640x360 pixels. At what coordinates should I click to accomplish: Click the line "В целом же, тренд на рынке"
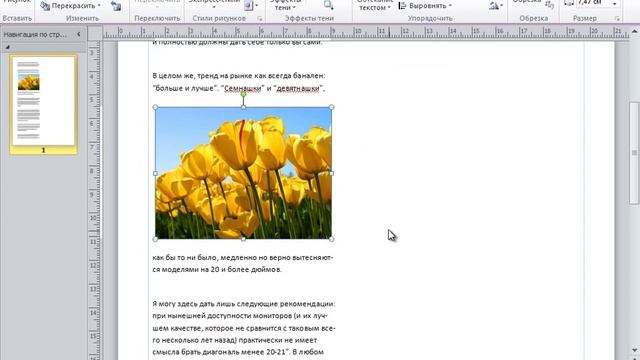239,76
